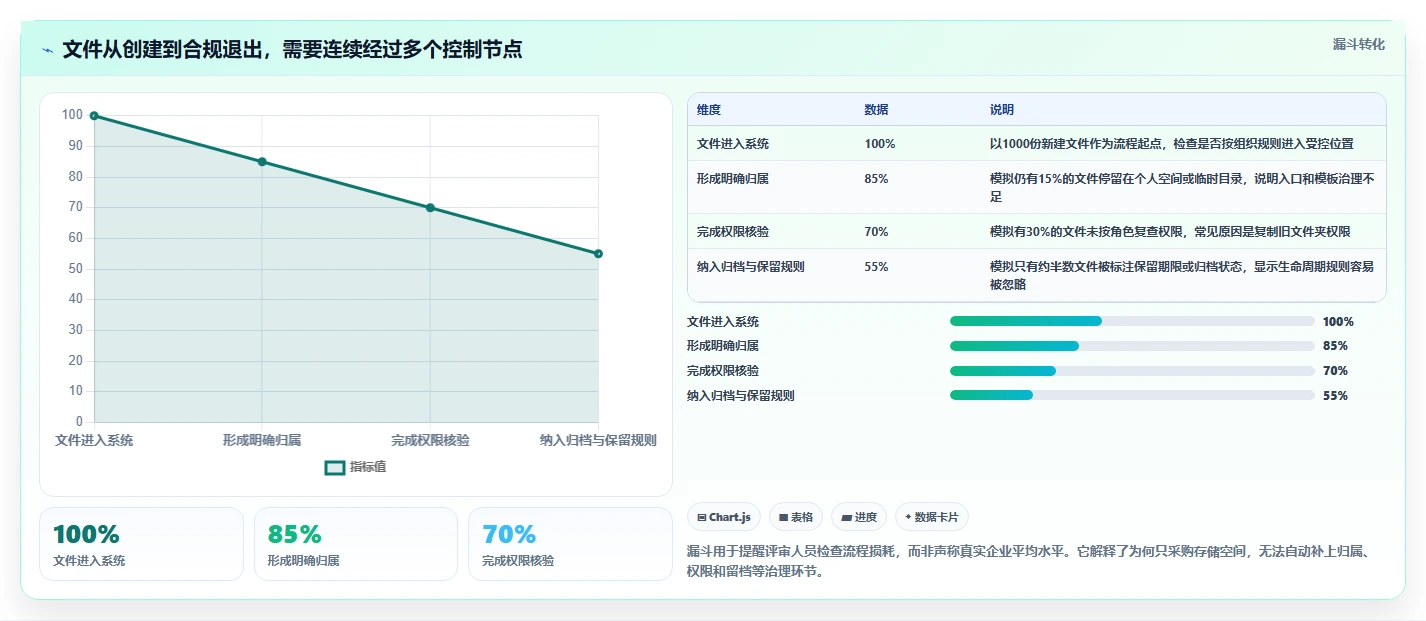Click the 数据 column header
Viewport: 1426px width, 621px height.
(x=877, y=110)
